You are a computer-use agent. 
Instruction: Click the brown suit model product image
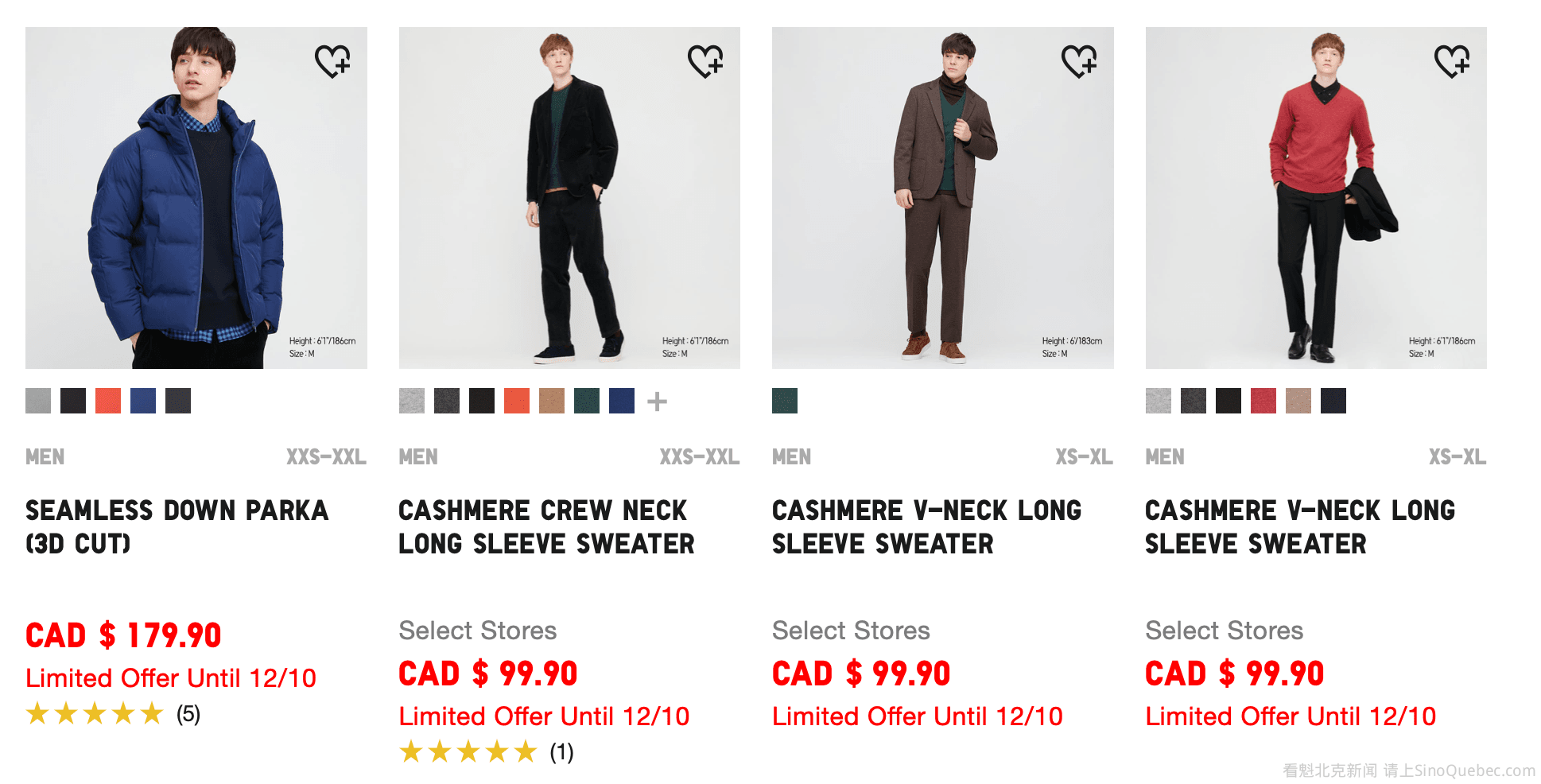(x=943, y=198)
